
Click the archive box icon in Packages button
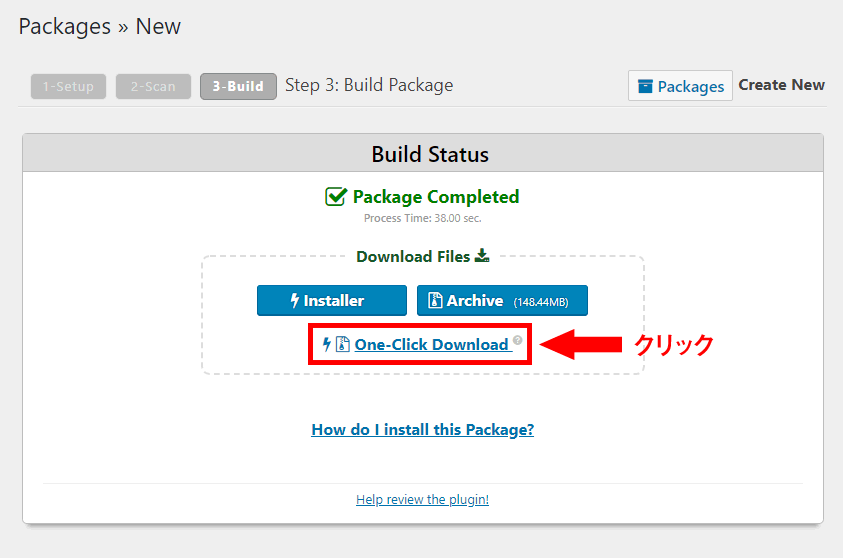click(x=646, y=86)
